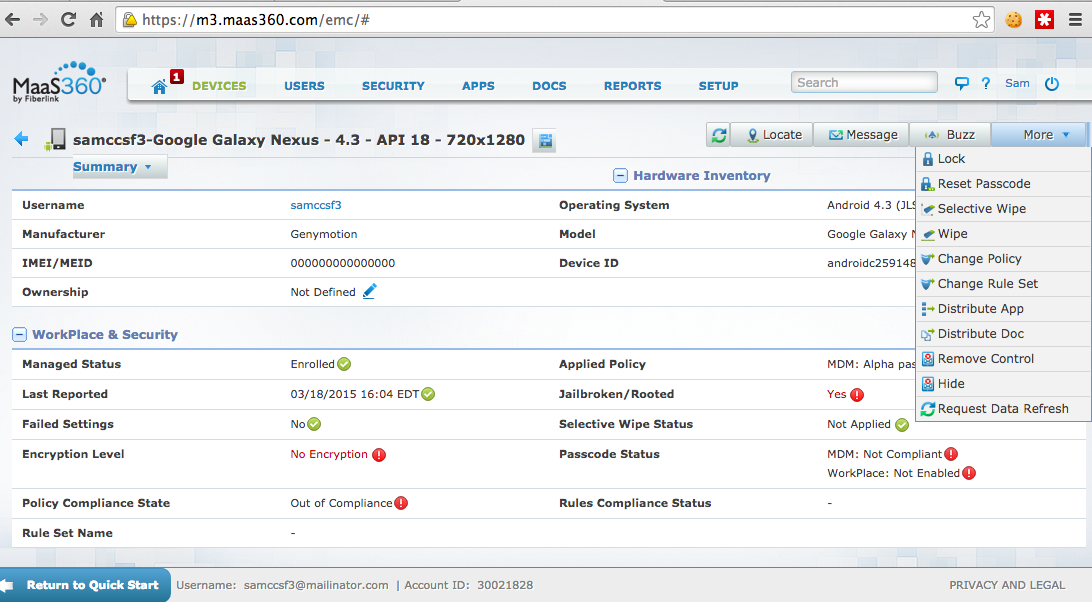
Task: Collapse the Hardware Inventory section
Action: coord(621,176)
